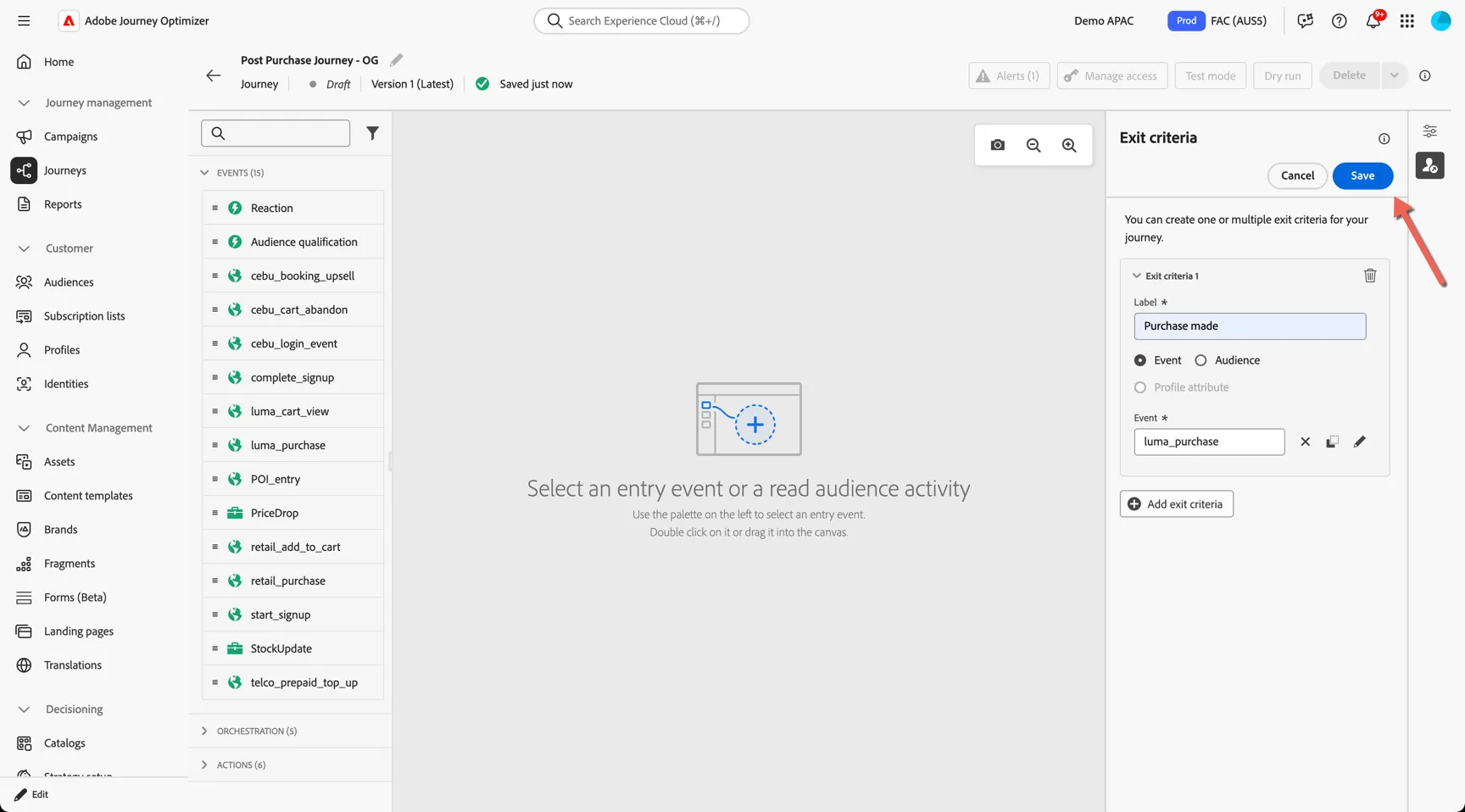This screenshot has width=1465, height=812.
Task: Zoom out on the canvas
Action: pos(1033,145)
